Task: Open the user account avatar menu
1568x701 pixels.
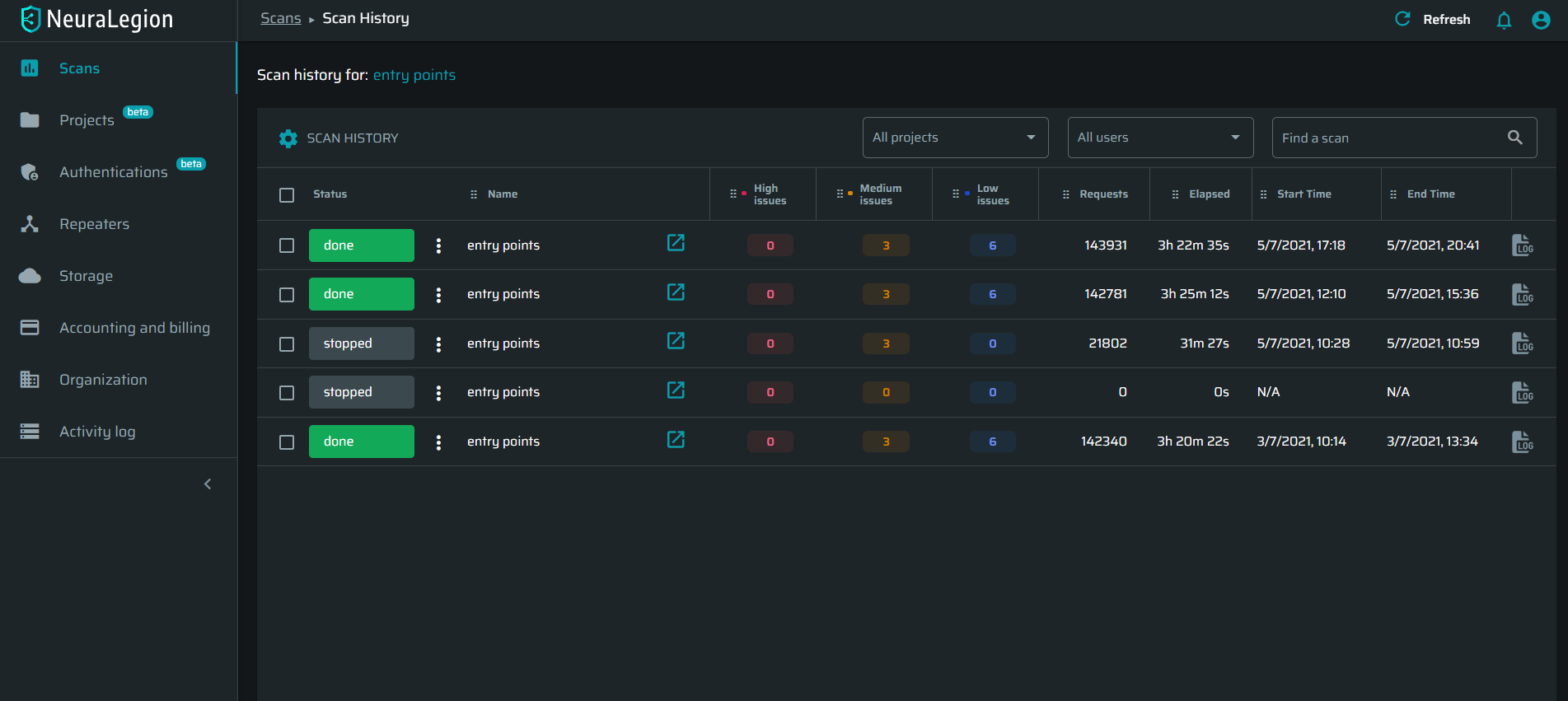Action: click(x=1541, y=20)
